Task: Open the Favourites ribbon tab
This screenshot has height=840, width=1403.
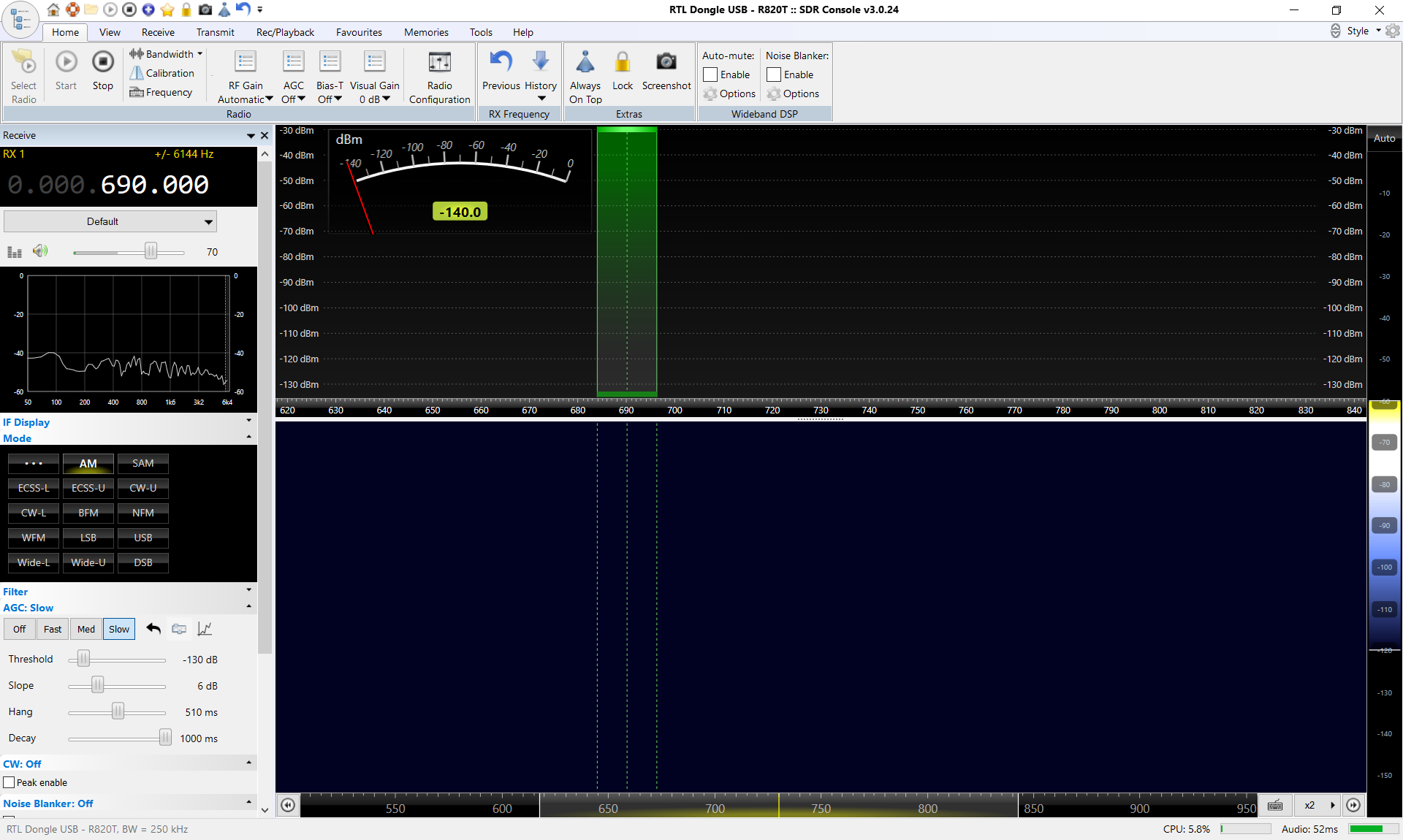Action: [x=359, y=32]
